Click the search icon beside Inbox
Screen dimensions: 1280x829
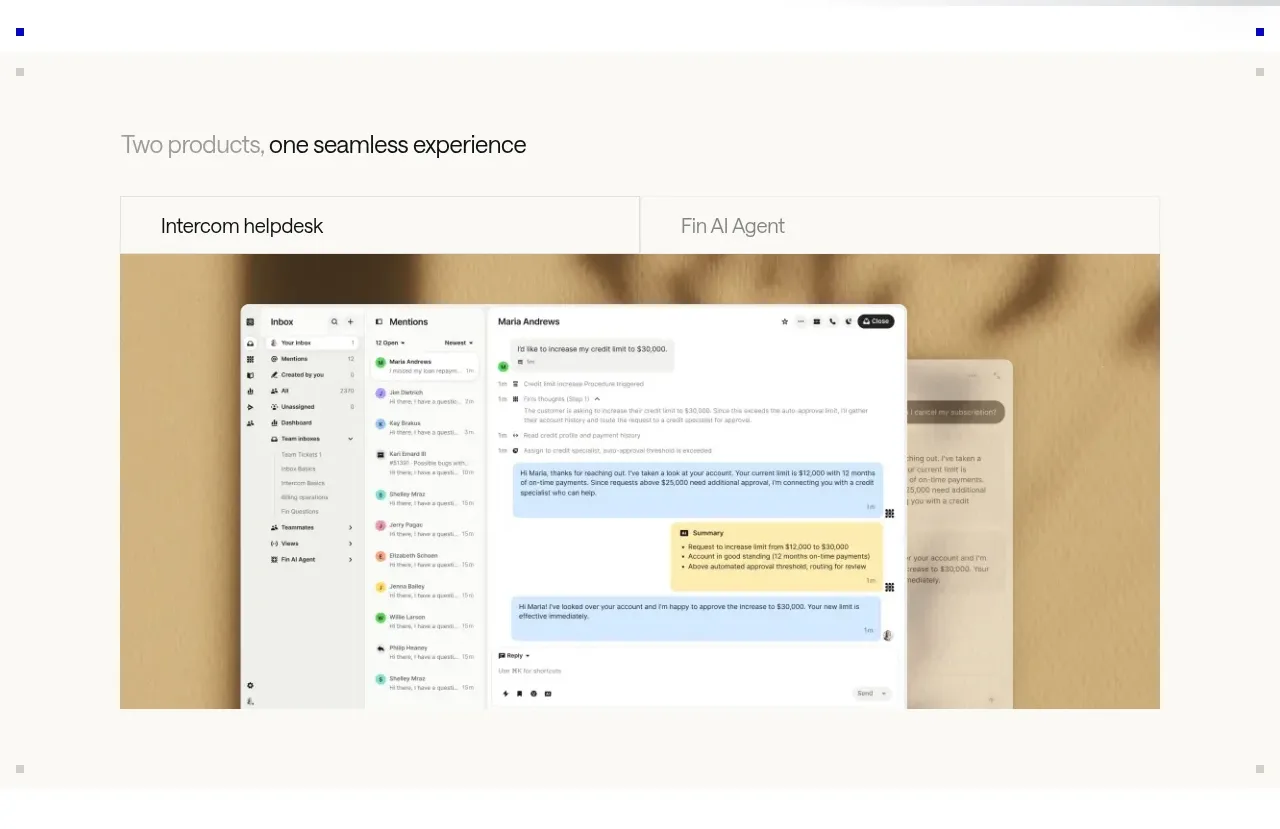(x=334, y=322)
